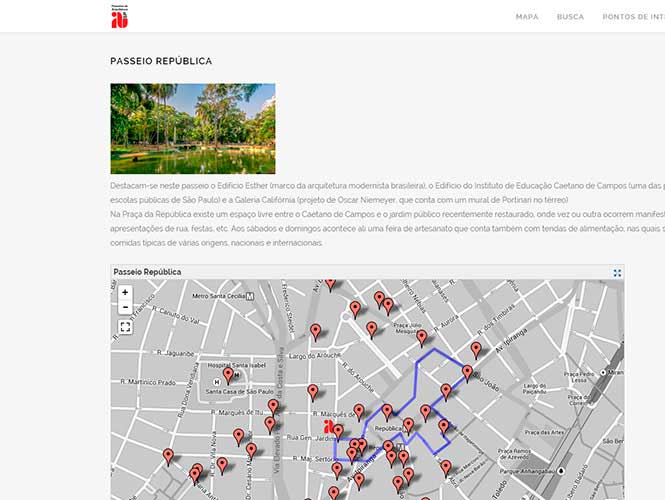This screenshot has height=500, width=665.
Task: Open the PONTOS DE INT... menu item
Action: pos(634,17)
